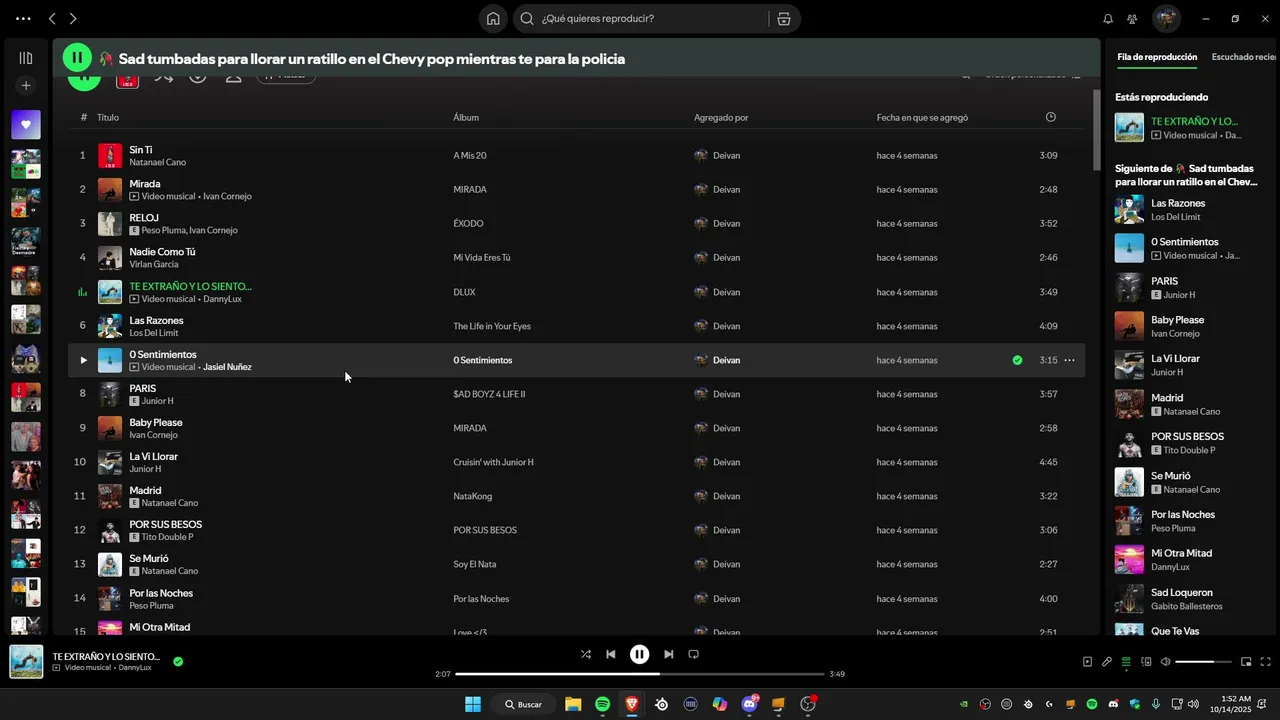Viewport: 1280px width, 720px height.
Task: Click the green checkmark on 0 Sentimientos row
Action: [1017, 360]
